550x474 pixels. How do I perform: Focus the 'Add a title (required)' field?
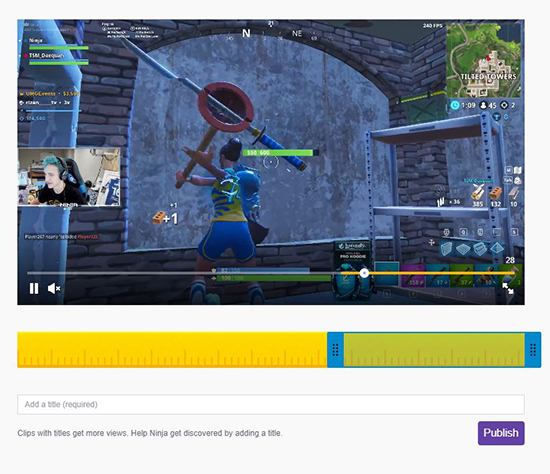(271, 404)
